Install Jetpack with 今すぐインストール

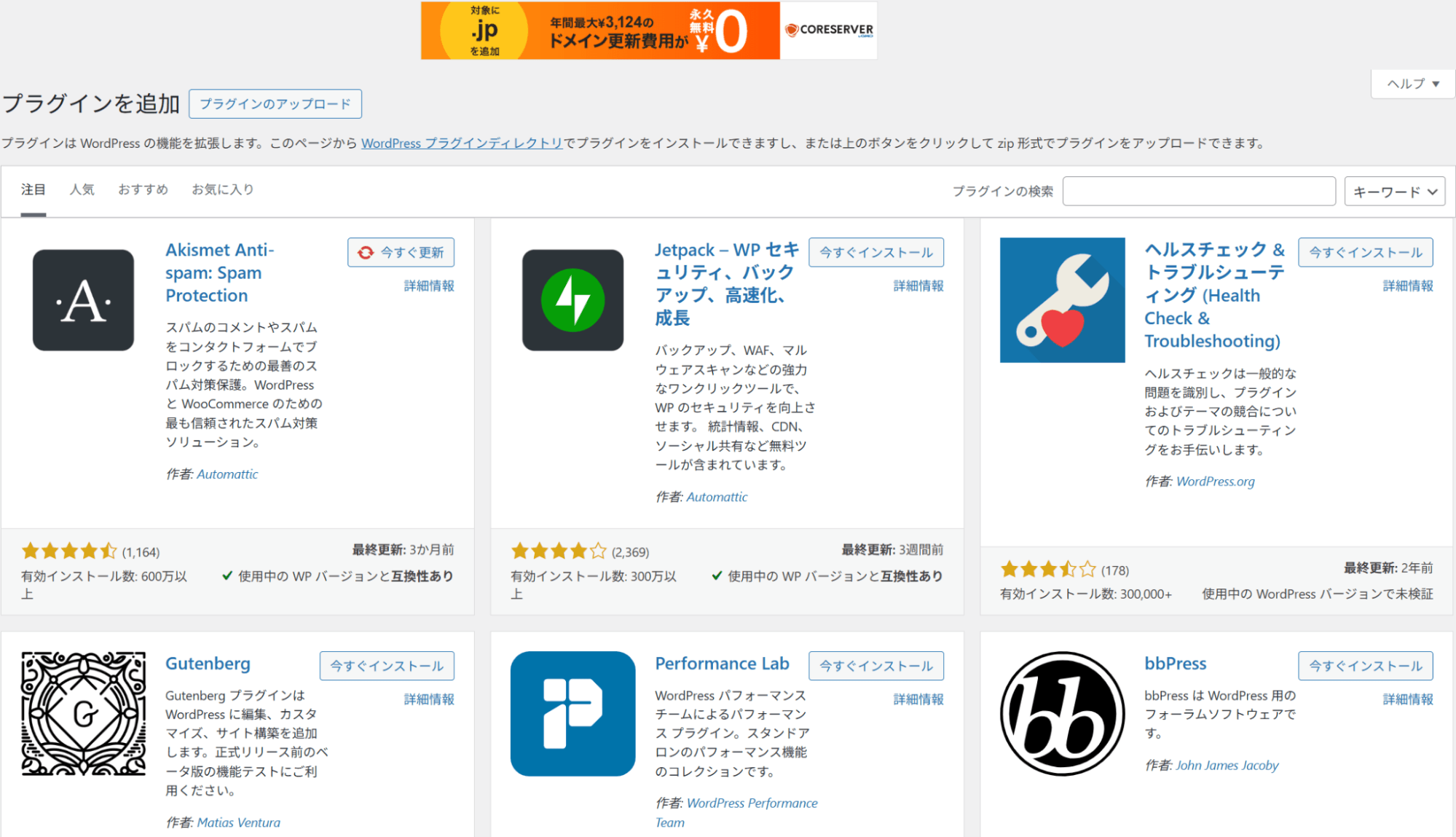876,252
